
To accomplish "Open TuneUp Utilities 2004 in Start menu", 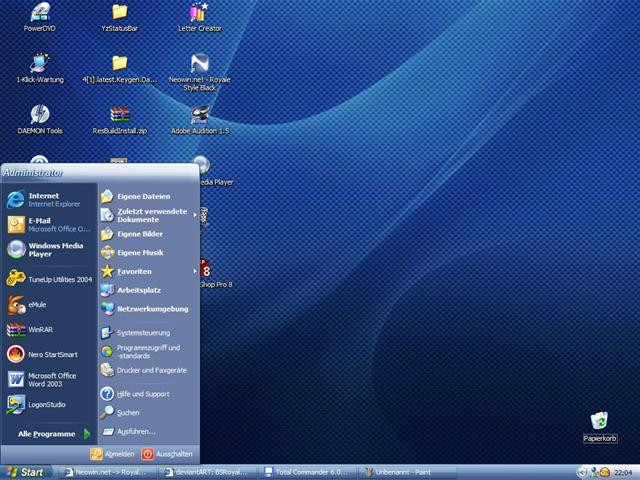I will [x=49, y=280].
